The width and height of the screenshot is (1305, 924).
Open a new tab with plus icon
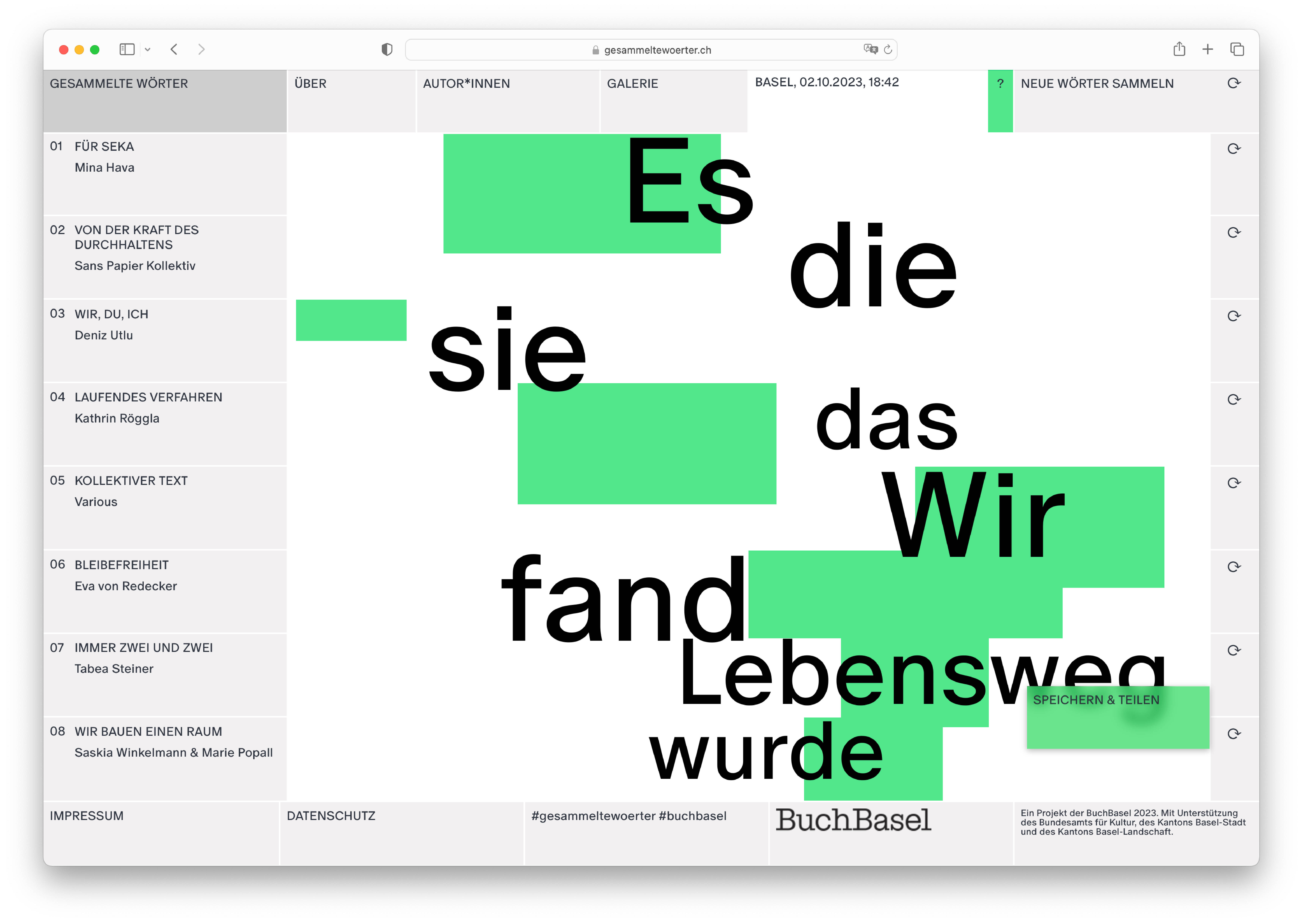click(x=1208, y=50)
